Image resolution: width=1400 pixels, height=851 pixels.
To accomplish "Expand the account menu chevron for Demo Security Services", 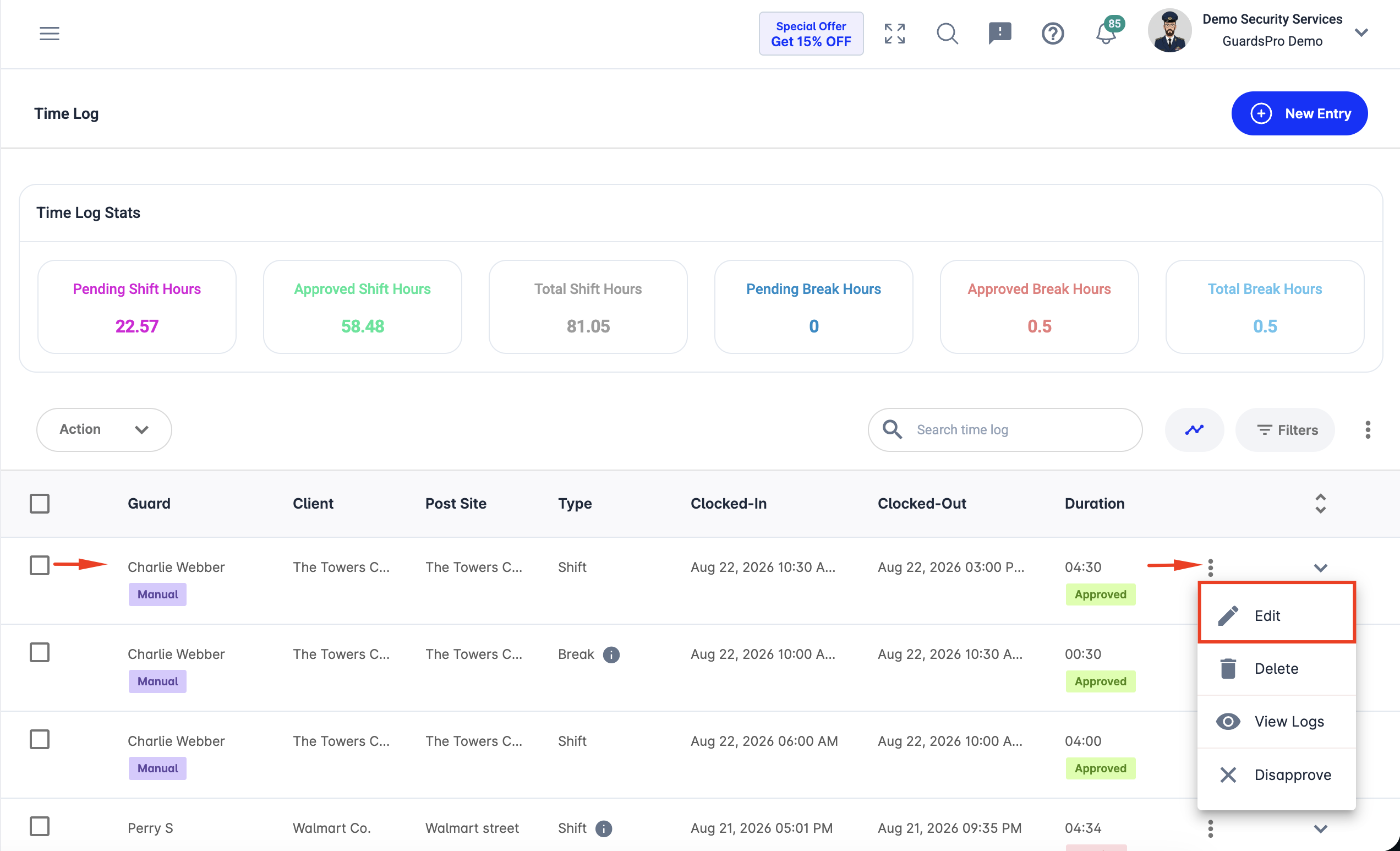I will [x=1361, y=32].
